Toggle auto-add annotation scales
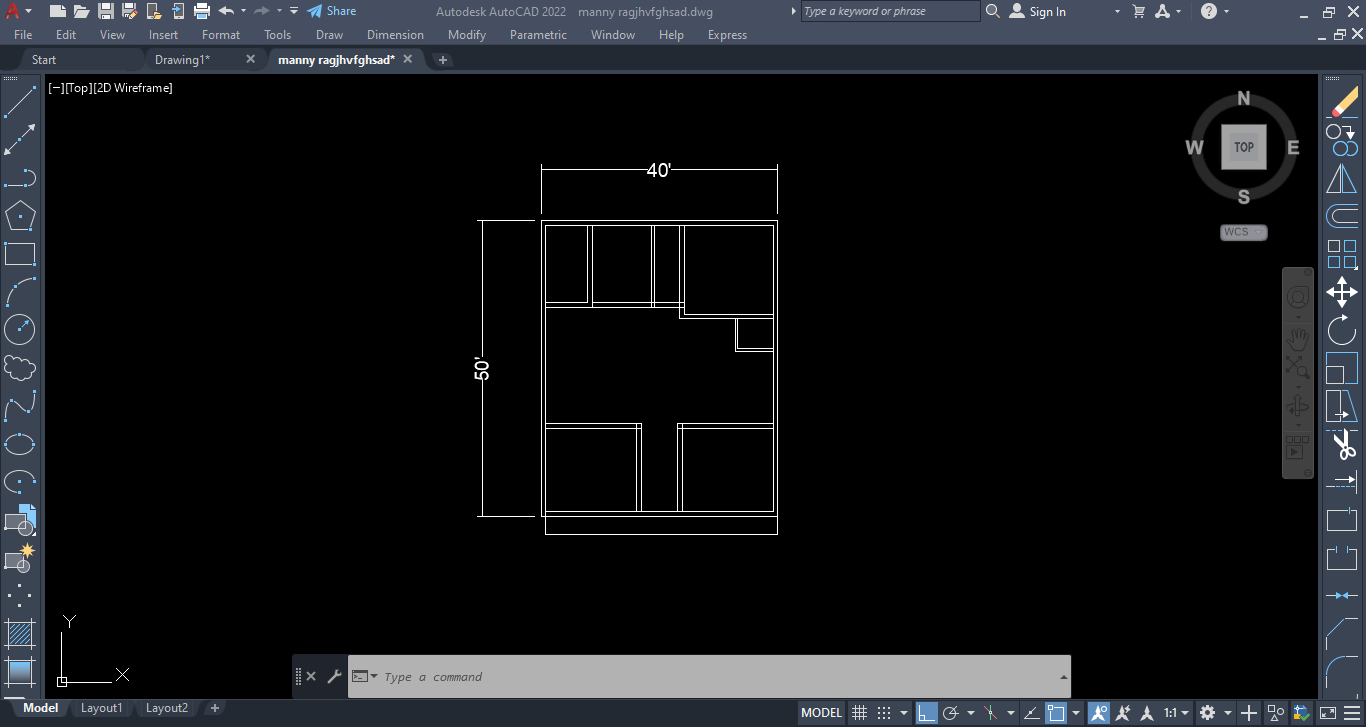The image size is (1366, 727). pos(1123,712)
